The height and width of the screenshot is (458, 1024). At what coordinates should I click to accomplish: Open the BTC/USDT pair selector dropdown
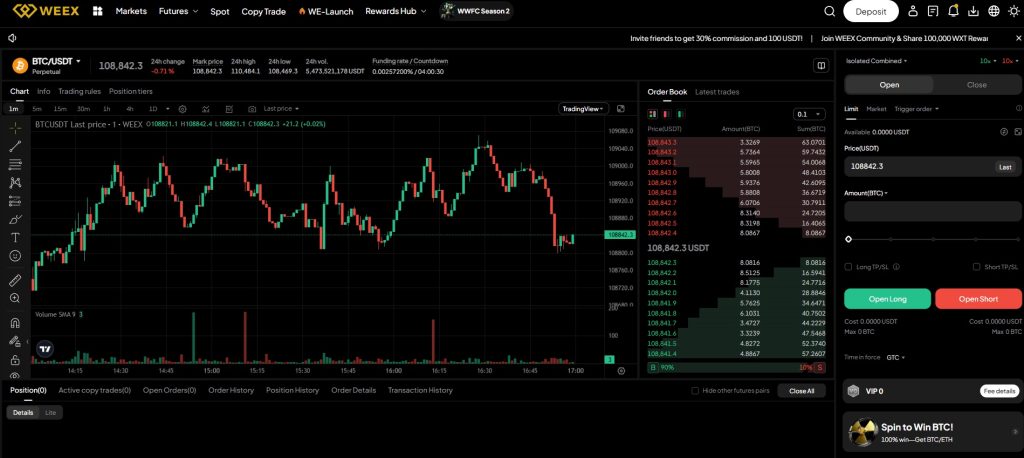pos(56,61)
